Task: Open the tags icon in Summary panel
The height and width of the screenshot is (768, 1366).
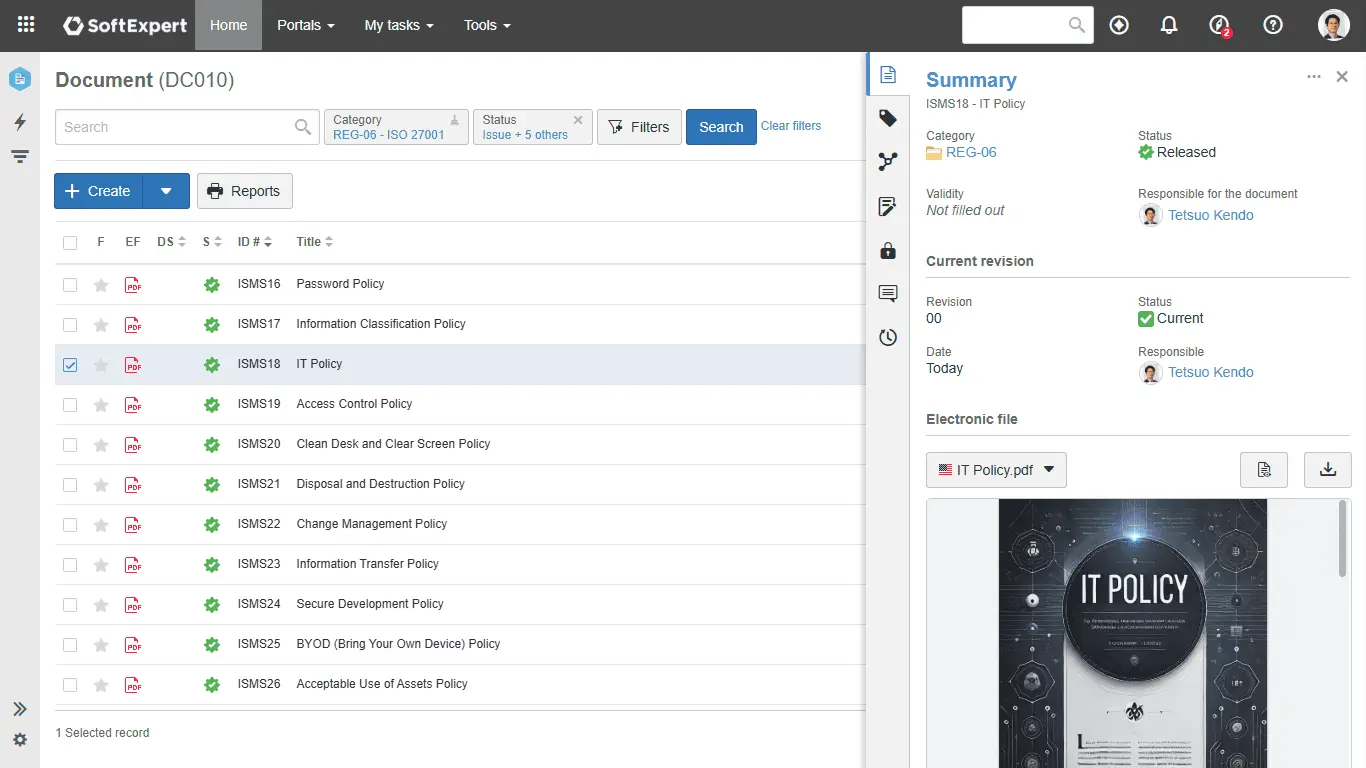Action: 888,118
